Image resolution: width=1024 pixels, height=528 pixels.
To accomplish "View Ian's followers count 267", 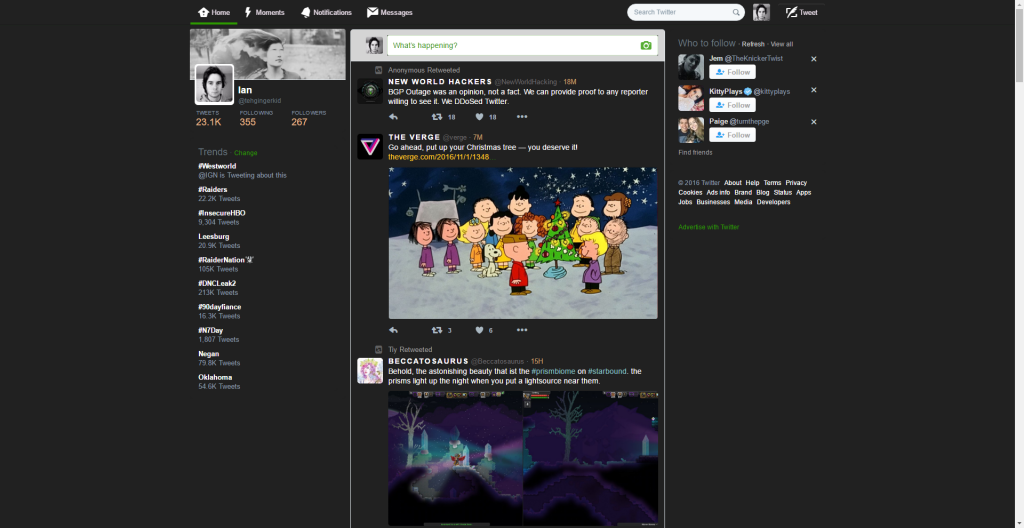I will (x=309, y=118).
